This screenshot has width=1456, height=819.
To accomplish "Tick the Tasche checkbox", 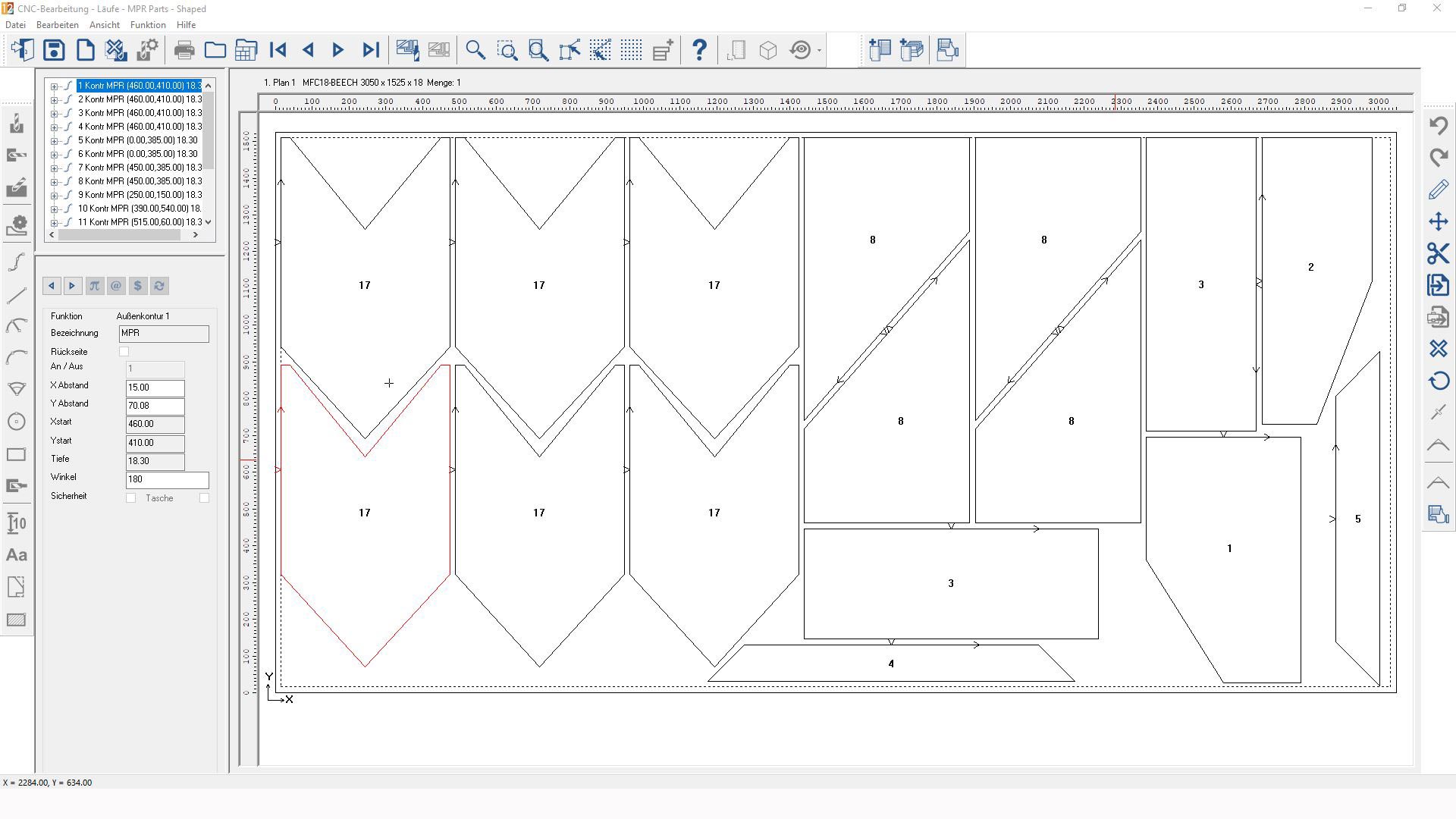I will (x=204, y=498).
